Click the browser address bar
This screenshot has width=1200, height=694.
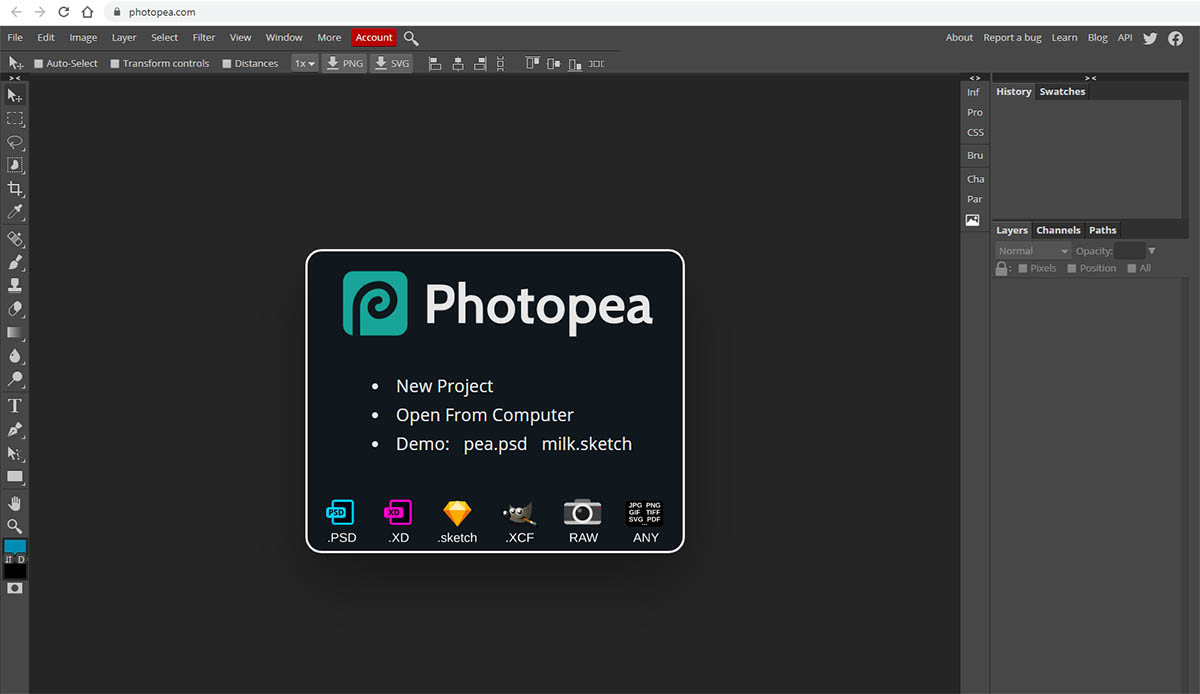click(x=650, y=12)
